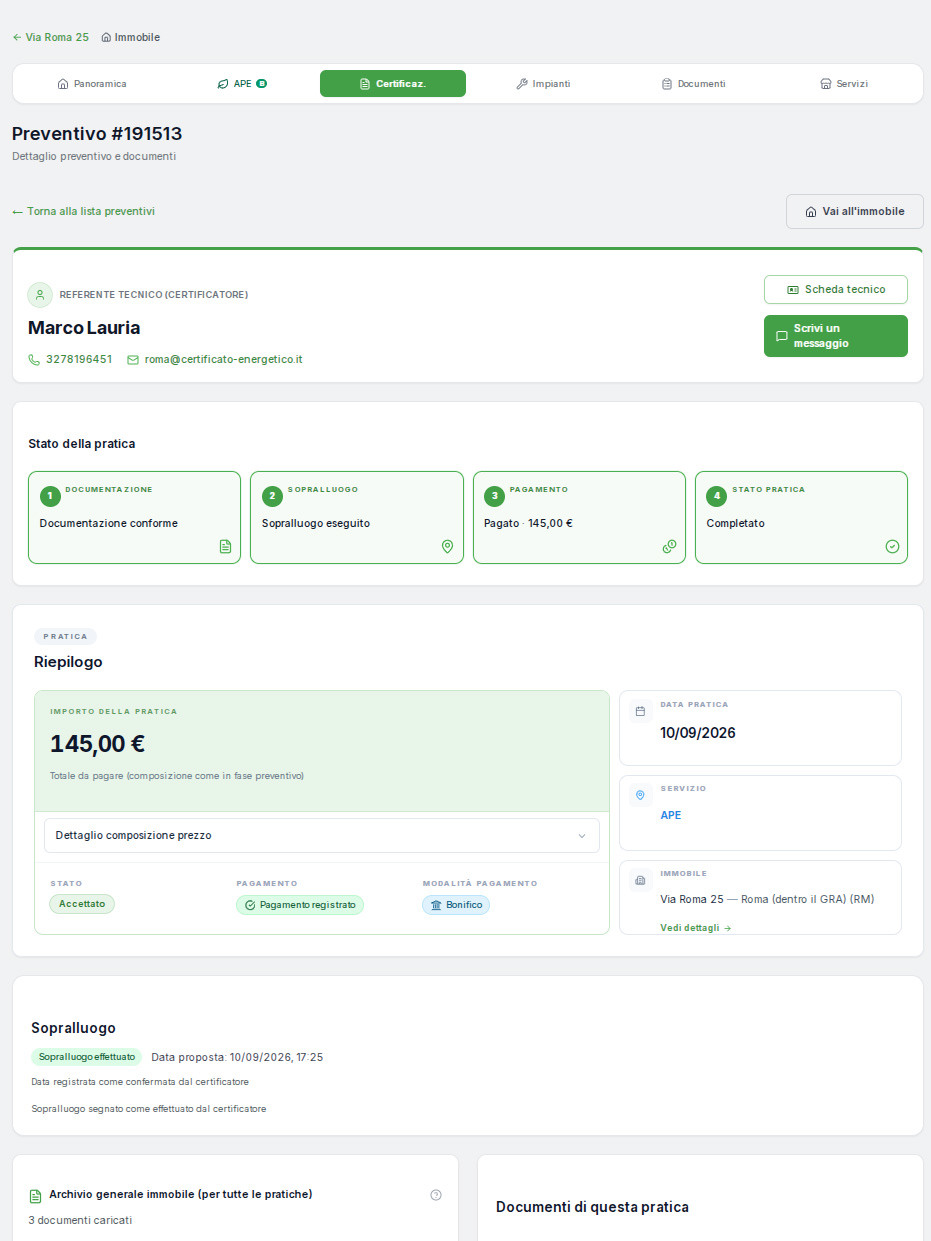Viewport: 931px width, 1241px height.
Task: Open the Impianti tab
Action: pyautogui.click(x=543, y=84)
